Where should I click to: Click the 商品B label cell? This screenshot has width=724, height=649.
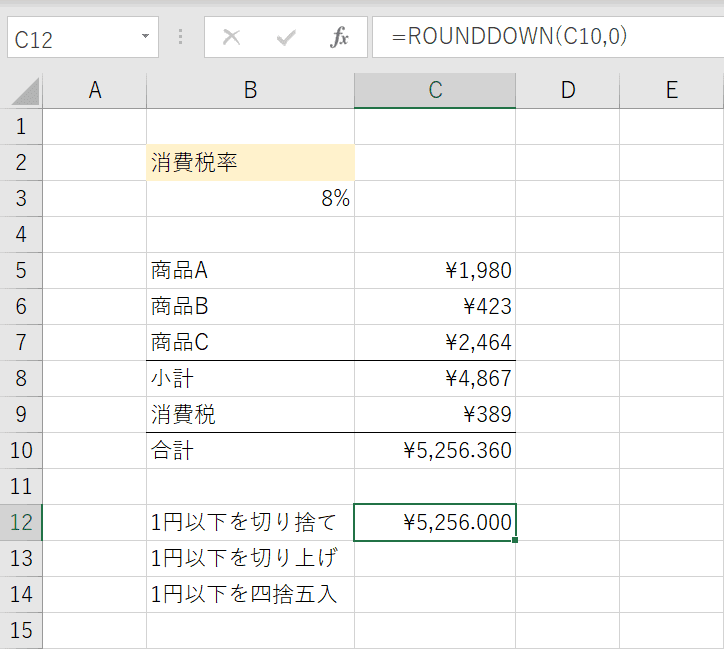(250, 306)
